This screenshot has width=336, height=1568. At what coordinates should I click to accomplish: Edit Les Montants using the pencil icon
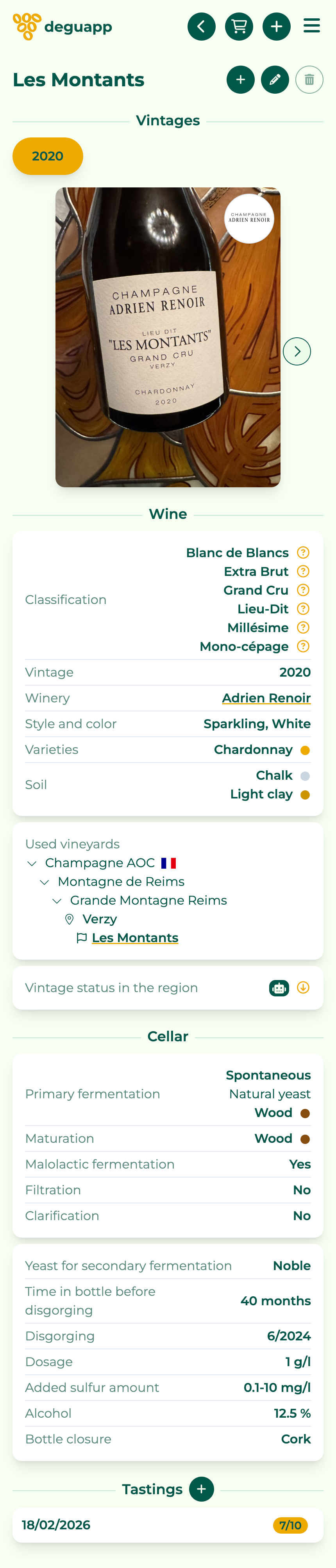pyautogui.click(x=275, y=79)
